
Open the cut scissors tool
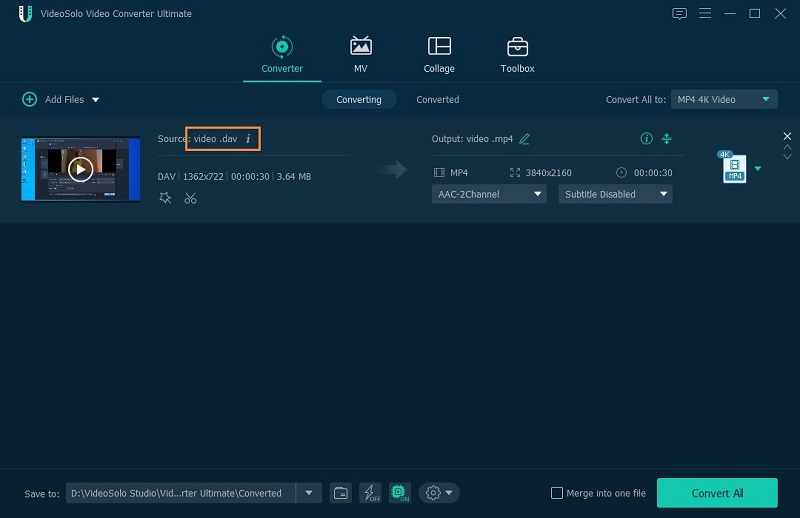pyautogui.click(x=190, y=198)
